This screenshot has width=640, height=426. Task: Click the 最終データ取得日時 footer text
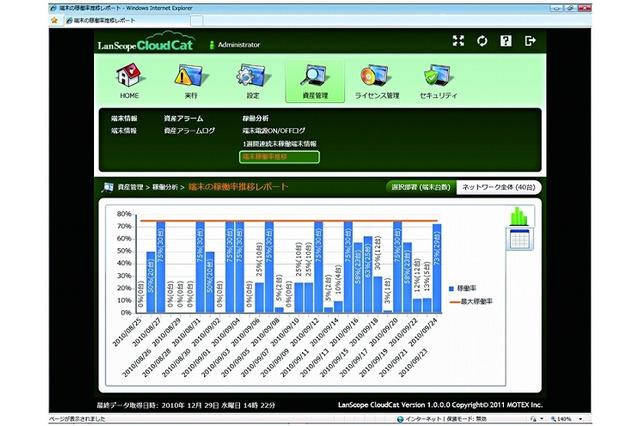click(186, 405)
